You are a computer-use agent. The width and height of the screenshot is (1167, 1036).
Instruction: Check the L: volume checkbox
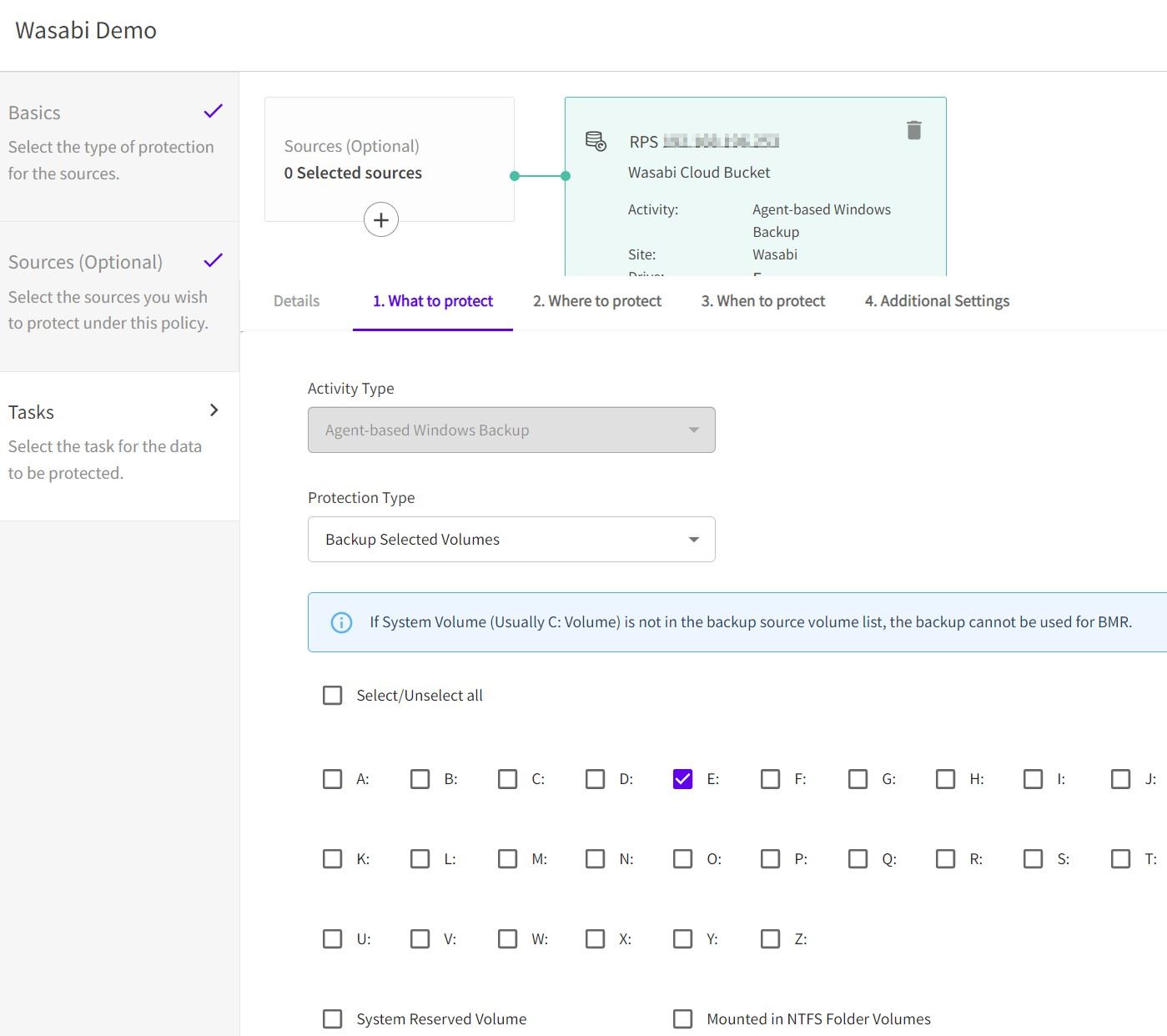pyautogui.click(x=420, y=859)
